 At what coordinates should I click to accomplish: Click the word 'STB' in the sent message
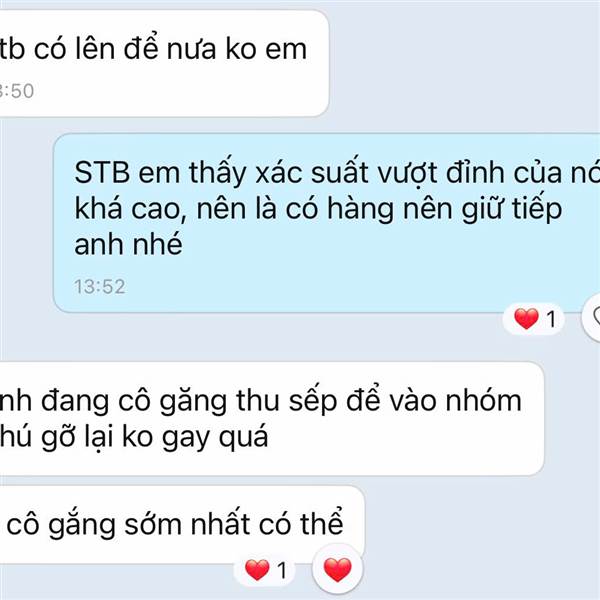click(102, 172)
